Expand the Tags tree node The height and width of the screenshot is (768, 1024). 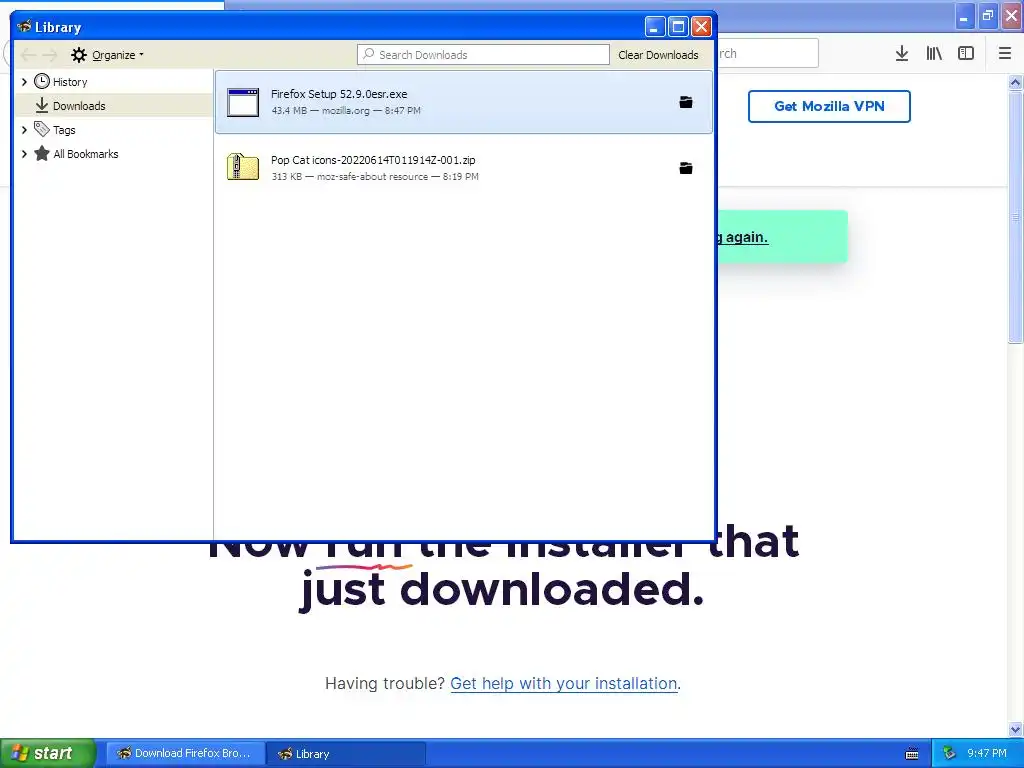coord(24,130)
